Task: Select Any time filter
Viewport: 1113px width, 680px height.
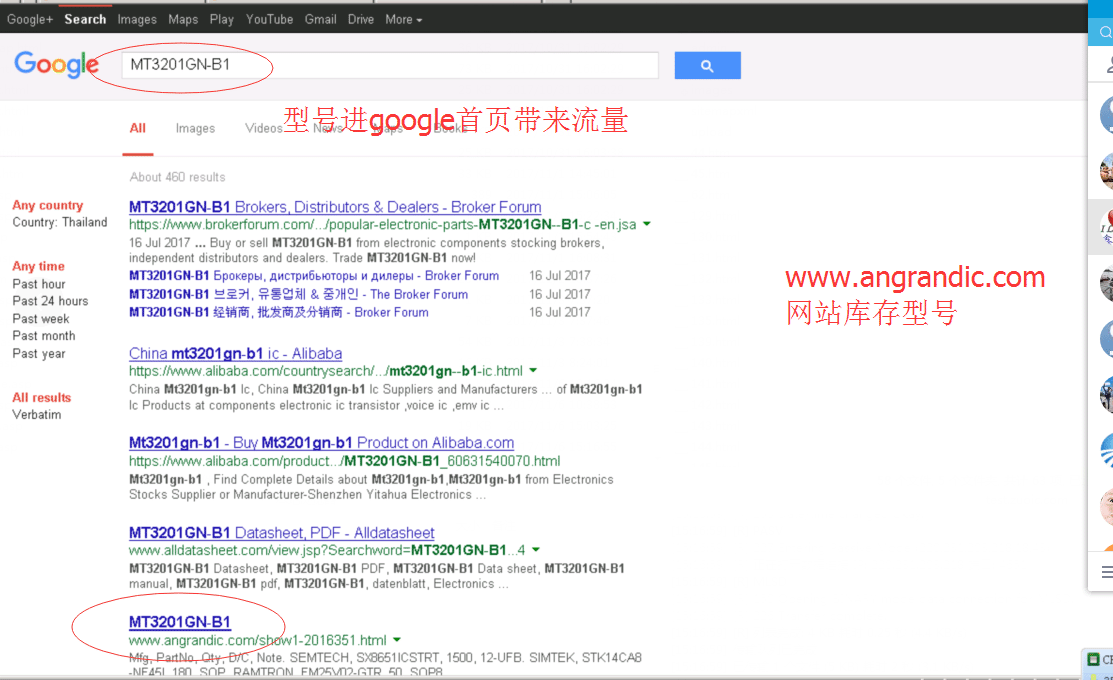Action: [x=38, y=266]
